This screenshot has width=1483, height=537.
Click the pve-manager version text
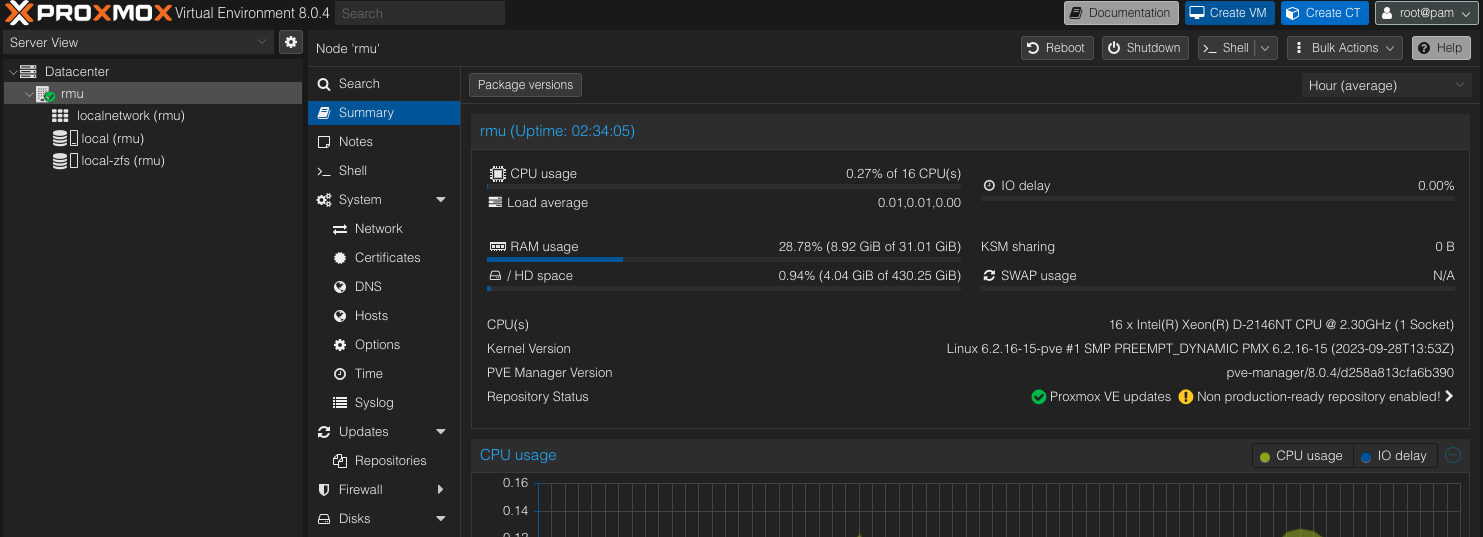pos(1340,373)
